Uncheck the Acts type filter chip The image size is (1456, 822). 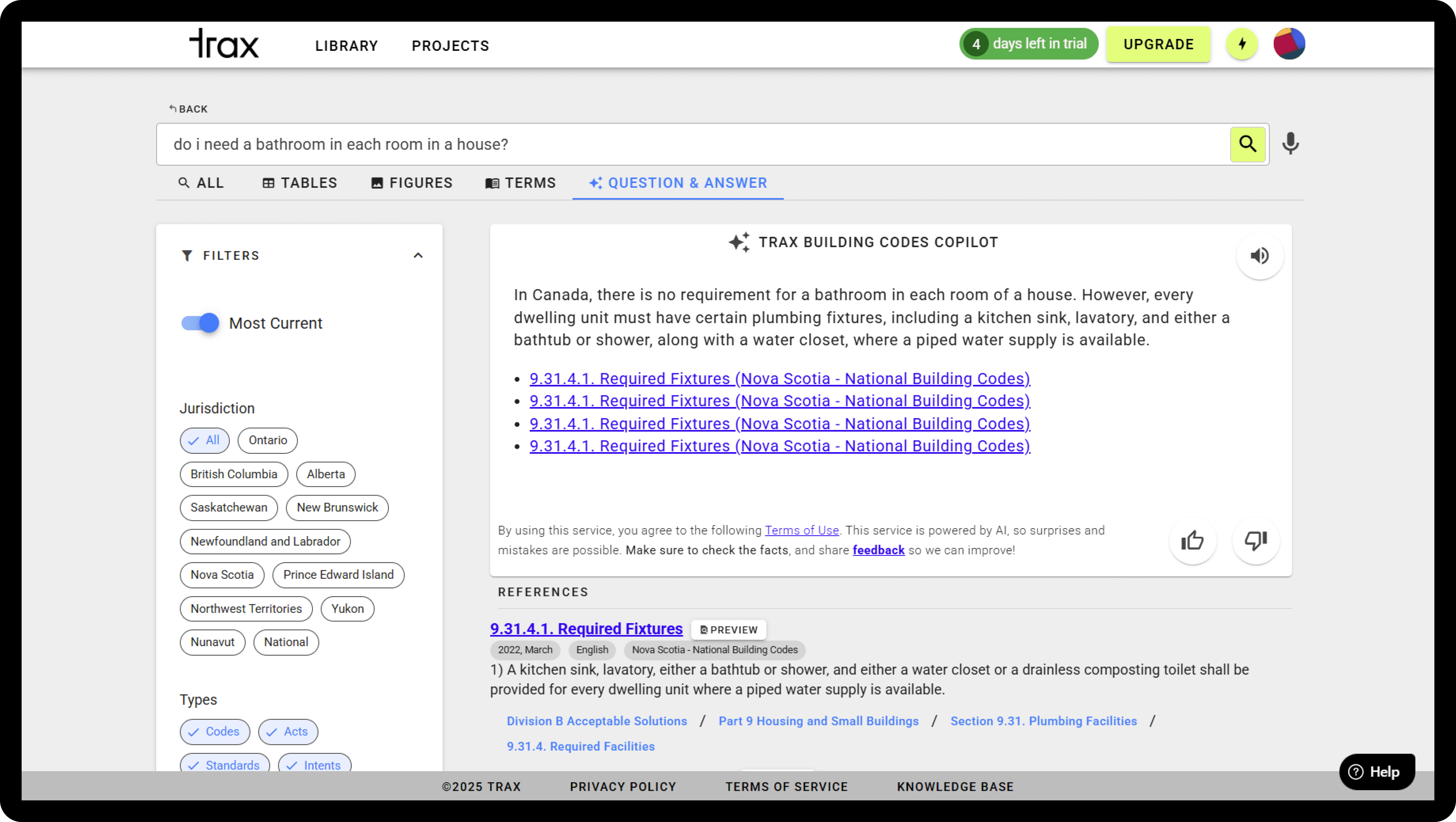coord(288,732)
